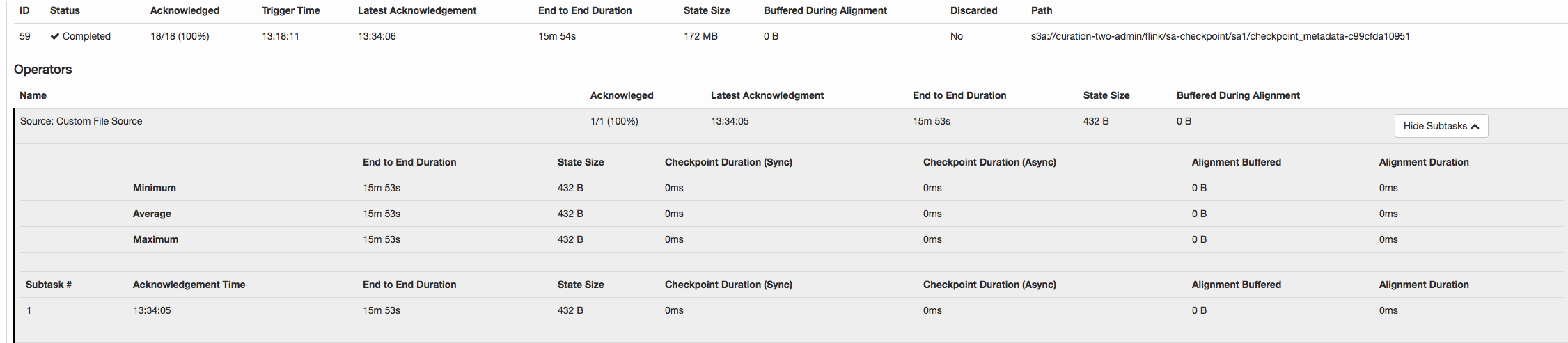Click the Subtask # column header
The height and width of the screenshot is (343, 1568).
[x=49, y=285]
